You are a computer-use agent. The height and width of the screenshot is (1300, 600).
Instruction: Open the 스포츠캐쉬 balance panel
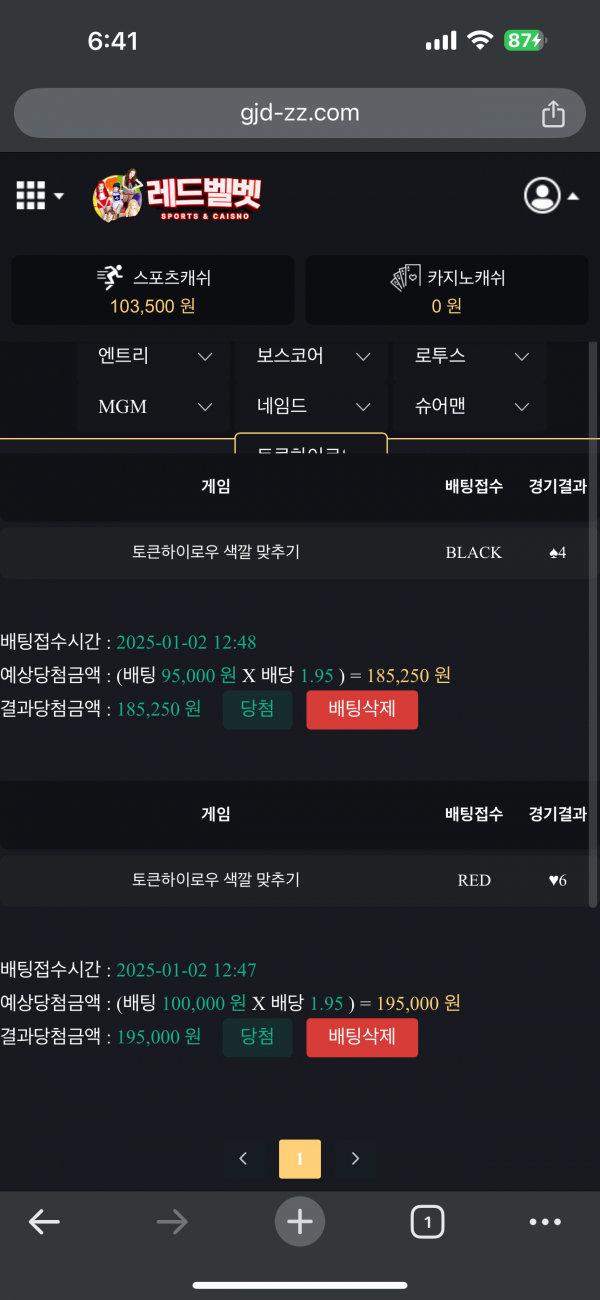click(x=153, y=290)
